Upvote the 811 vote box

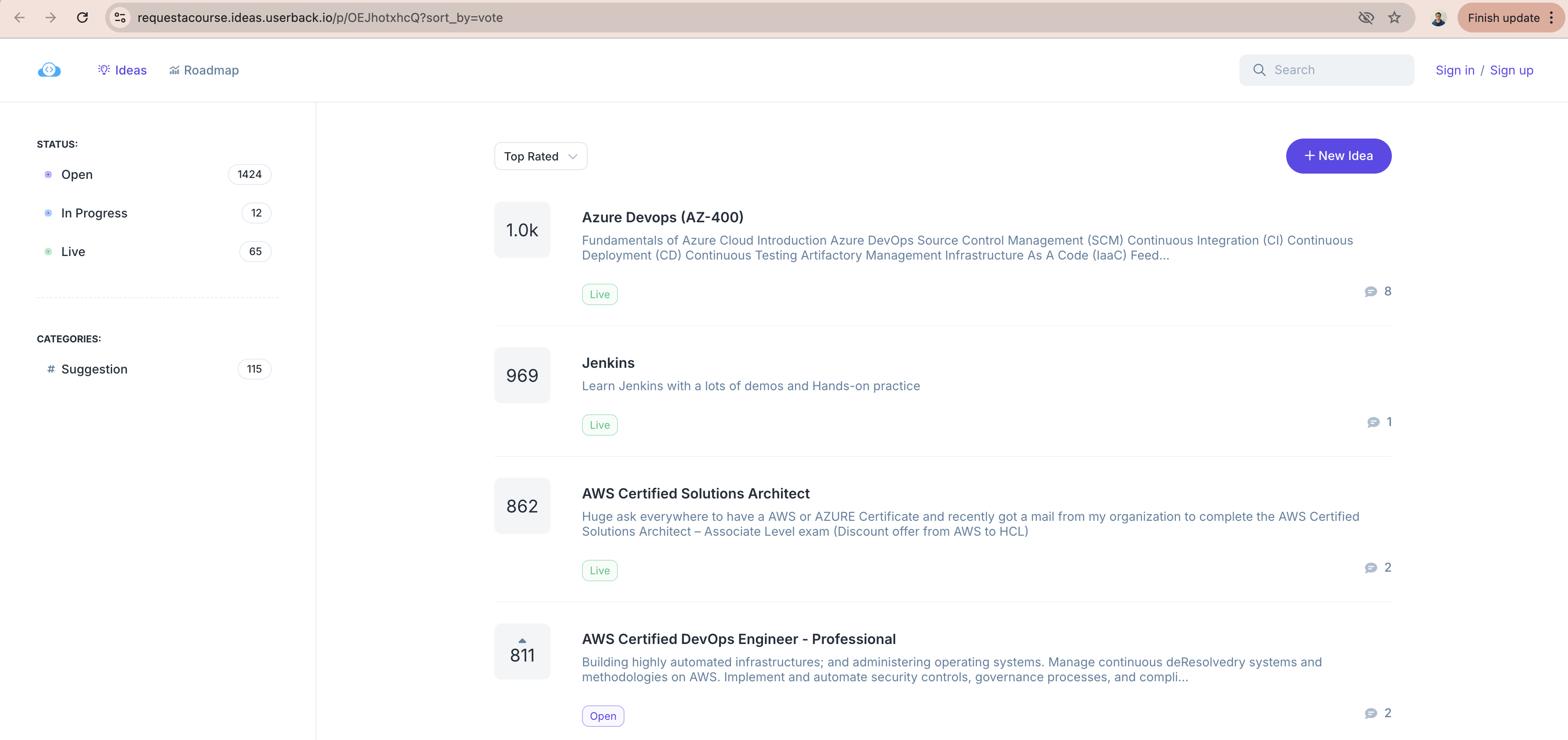[521, 651]
